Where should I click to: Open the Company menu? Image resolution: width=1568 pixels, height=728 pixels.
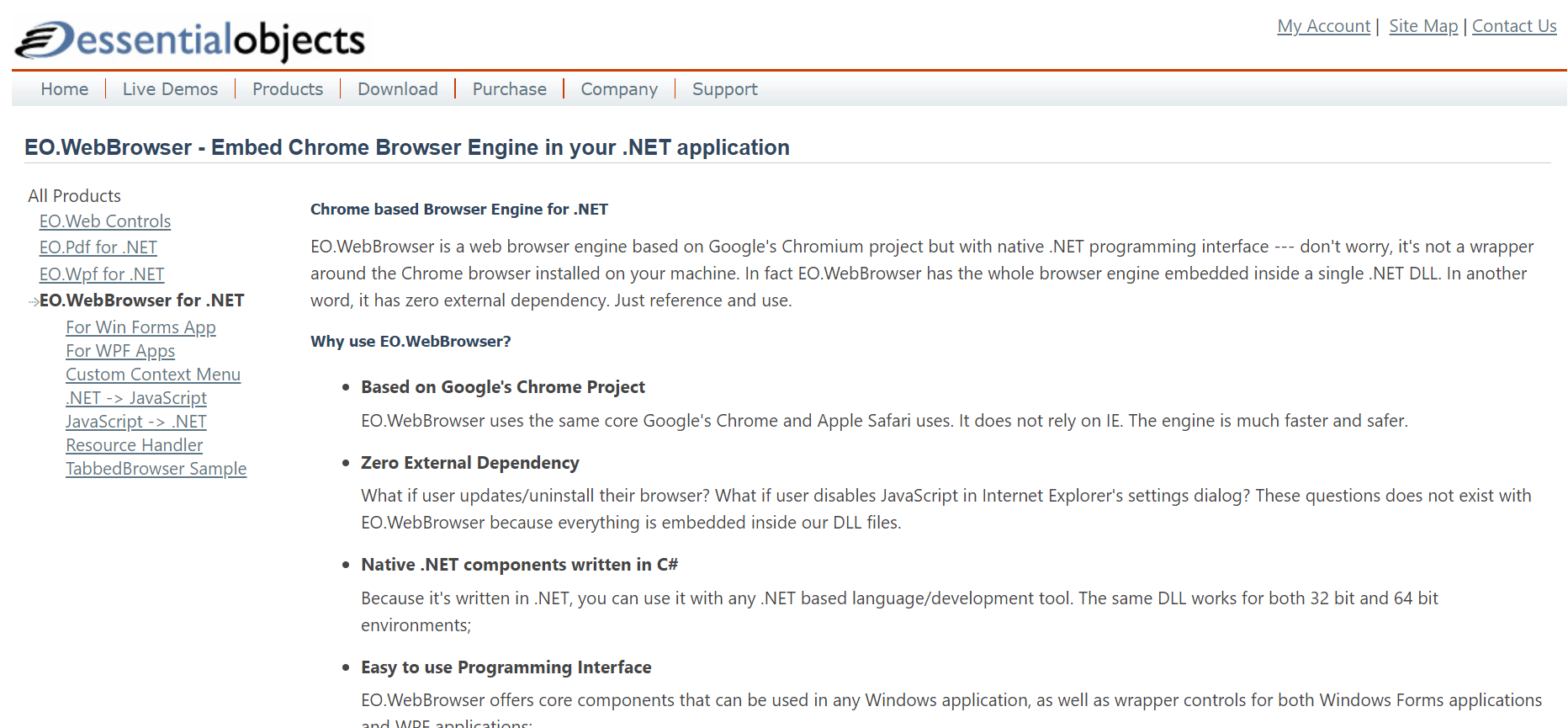pos(618,89)
